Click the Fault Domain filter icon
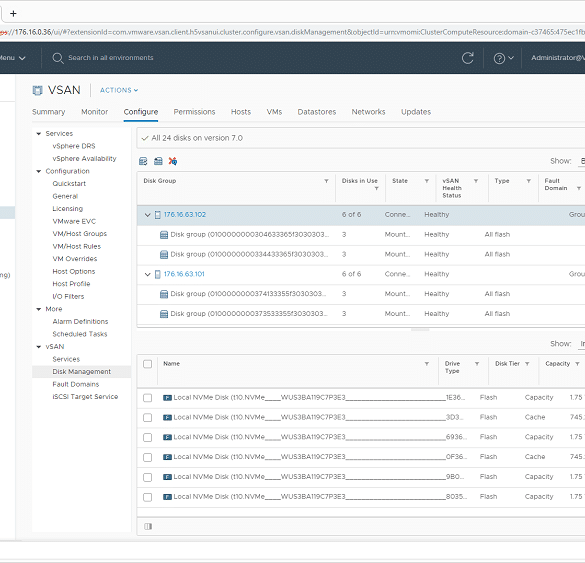The image size is (585, 563). (x=579, y=188)
